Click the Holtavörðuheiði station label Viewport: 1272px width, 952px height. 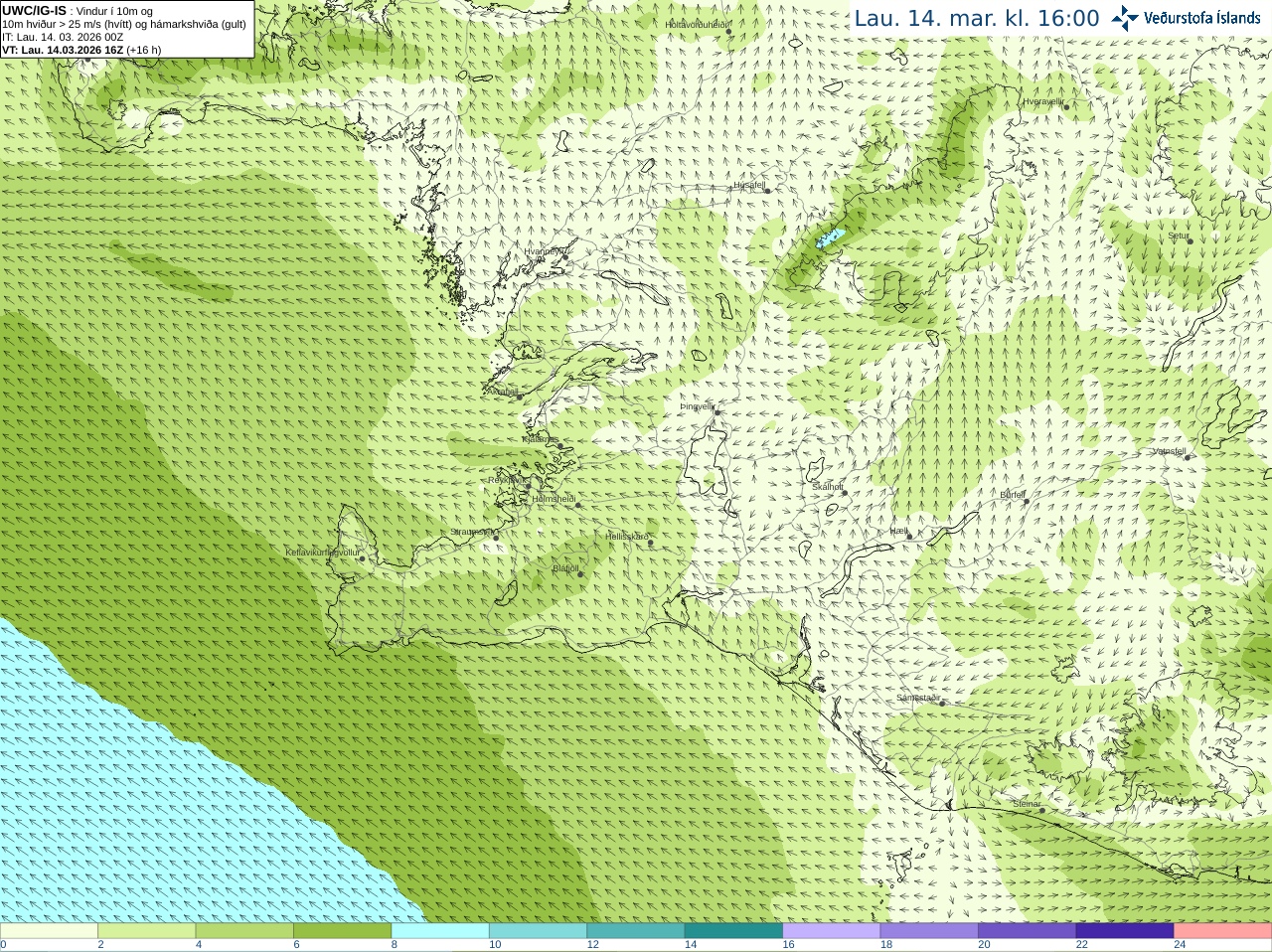pyautogui.click(x=697, y=24)
